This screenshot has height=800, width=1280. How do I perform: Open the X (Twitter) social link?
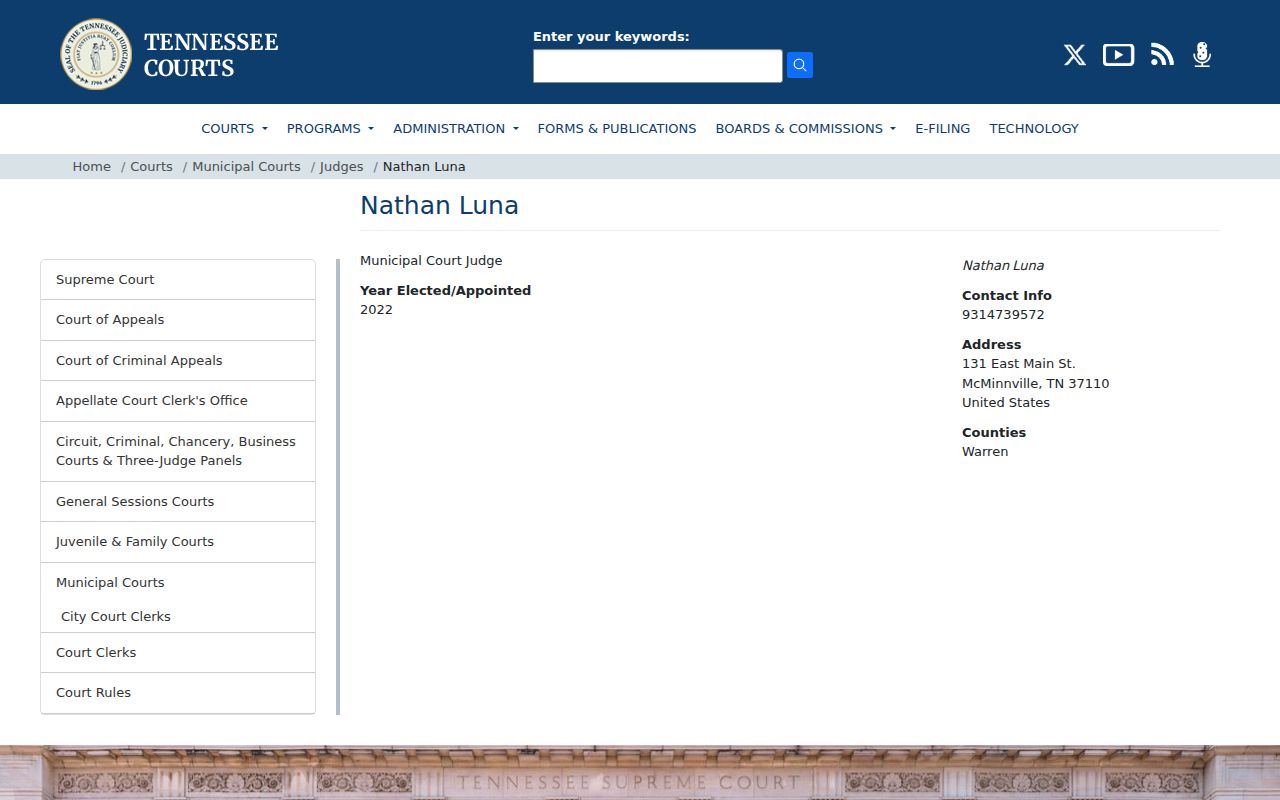pyautogui.click(x=1075, y=55)
